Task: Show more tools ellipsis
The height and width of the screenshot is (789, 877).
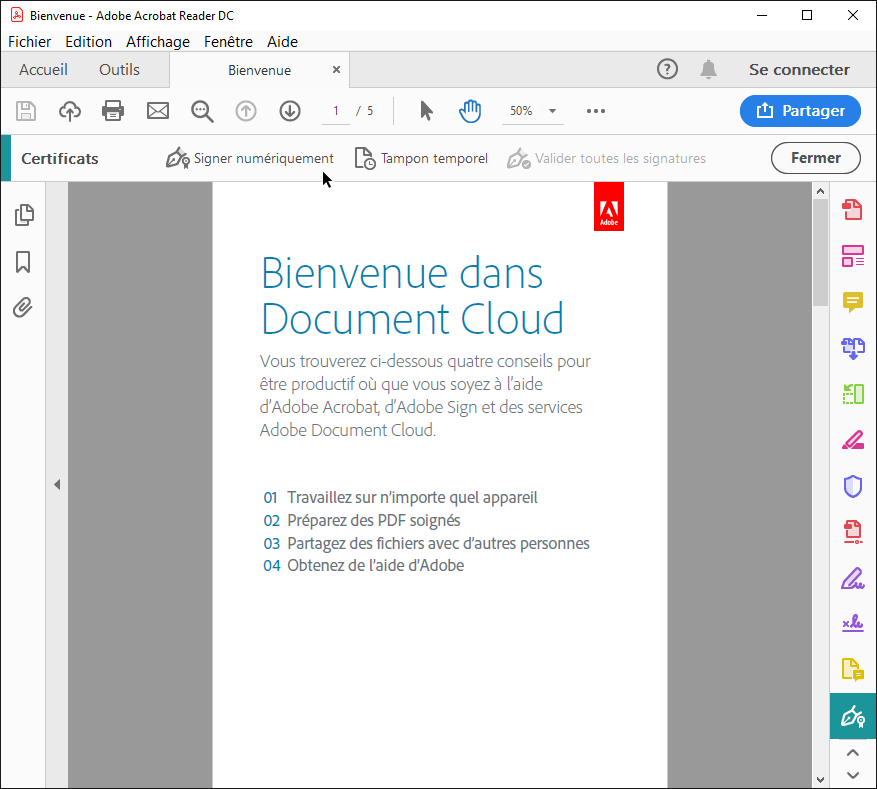Action: coord(596,111)
